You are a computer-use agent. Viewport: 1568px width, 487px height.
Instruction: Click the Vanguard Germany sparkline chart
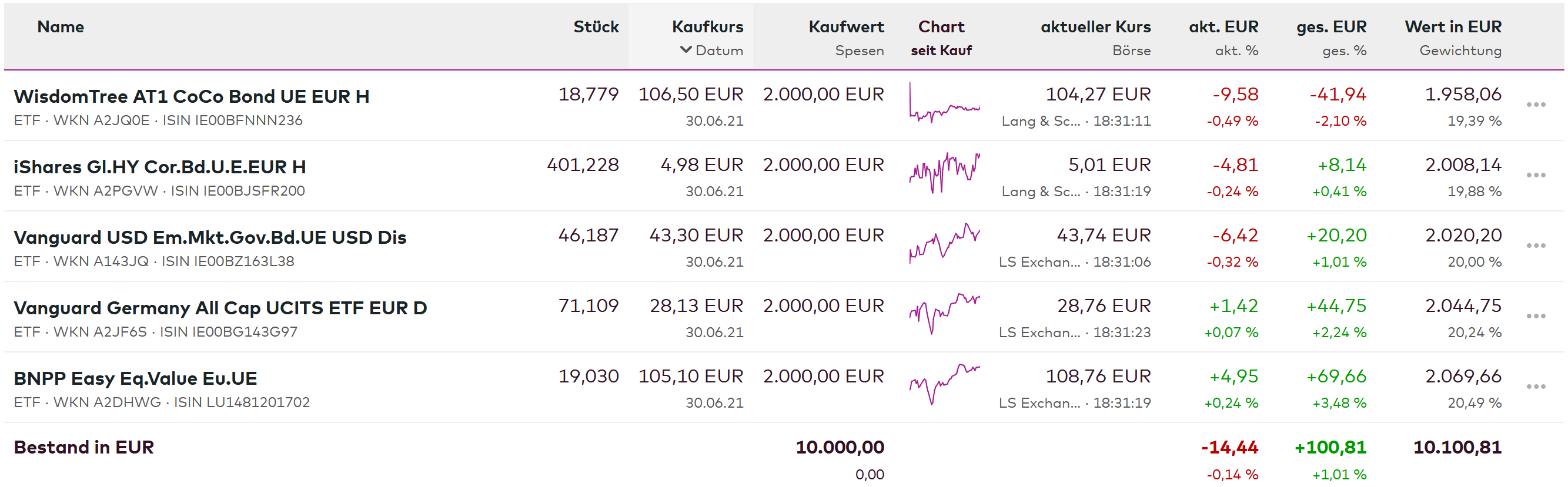pyautogui.click(x=944, y=313)
